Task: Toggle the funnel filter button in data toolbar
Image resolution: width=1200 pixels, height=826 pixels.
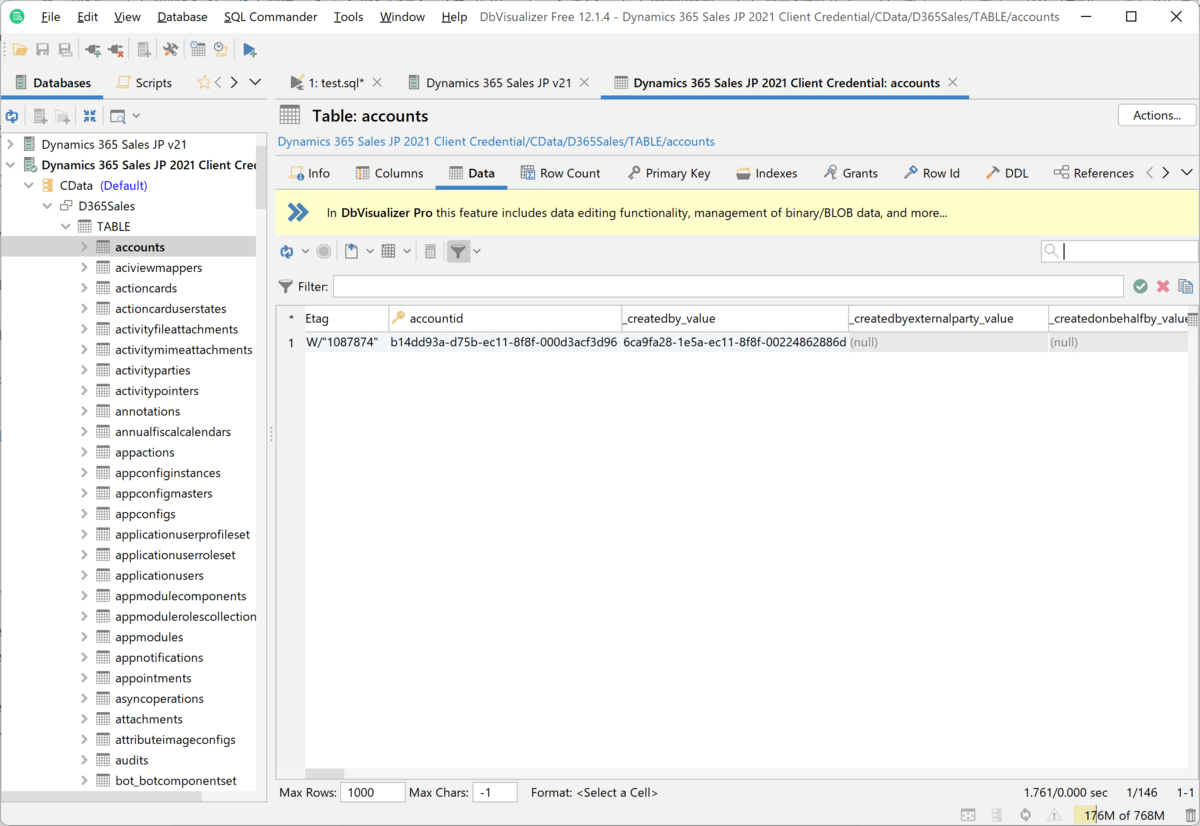Action: click(457, 252)
